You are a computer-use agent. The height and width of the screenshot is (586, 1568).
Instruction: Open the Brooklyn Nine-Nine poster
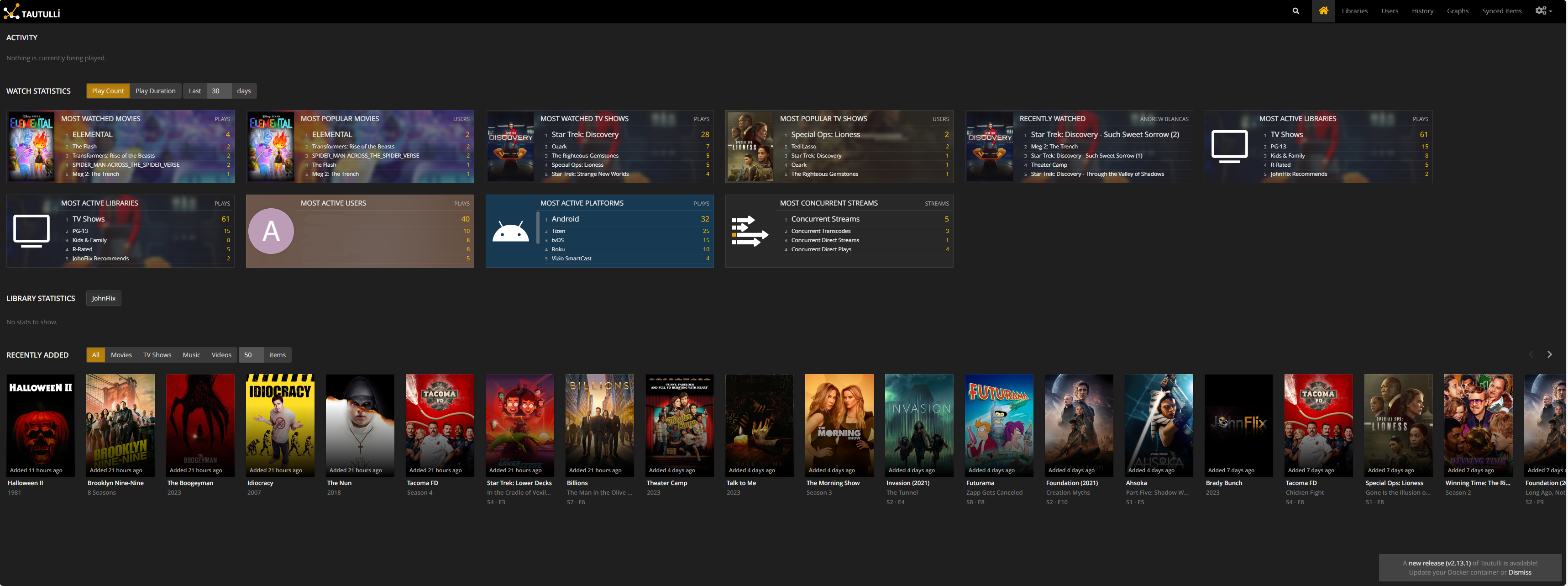pos(121,425)
